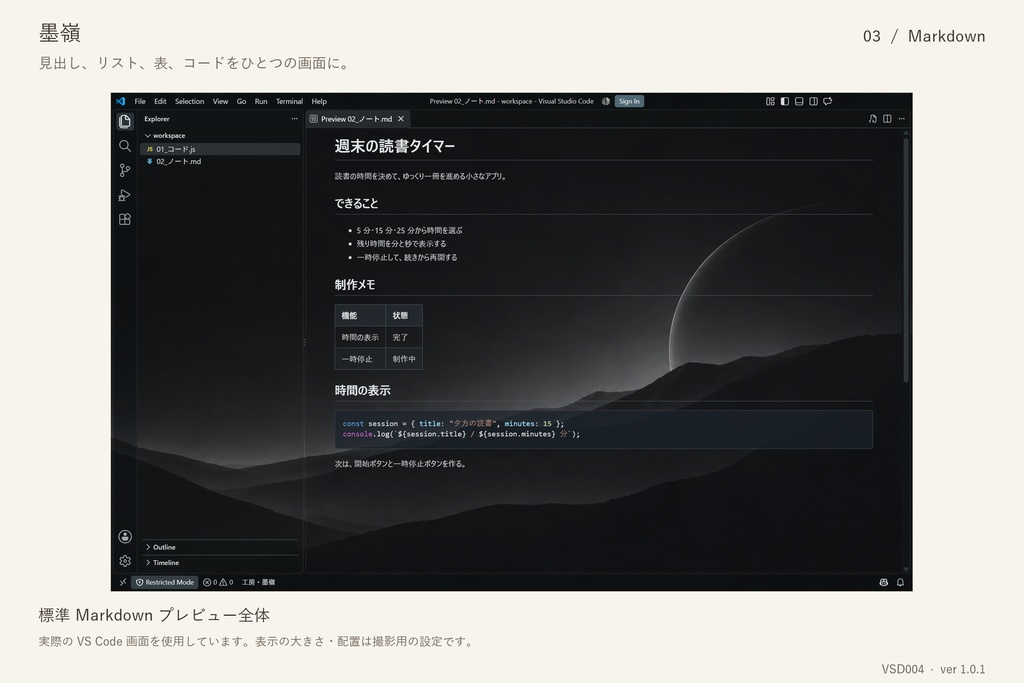1024x683 pixels.
Task: Click the VS Code logo in title bar
Action: [121, 101]
